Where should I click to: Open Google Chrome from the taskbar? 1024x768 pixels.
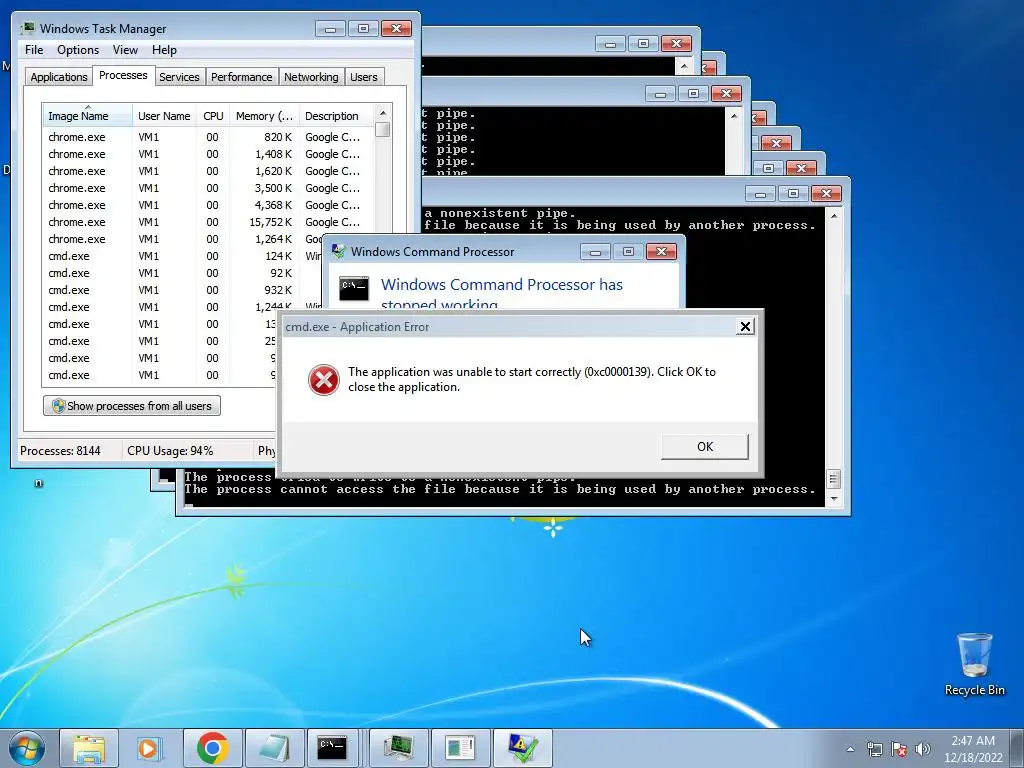click(x=212, y=748)
